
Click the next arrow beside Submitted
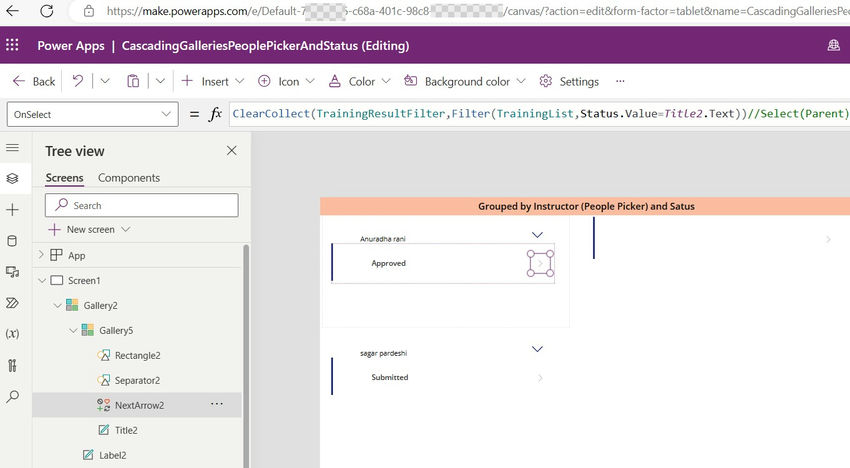coord(540,378)
